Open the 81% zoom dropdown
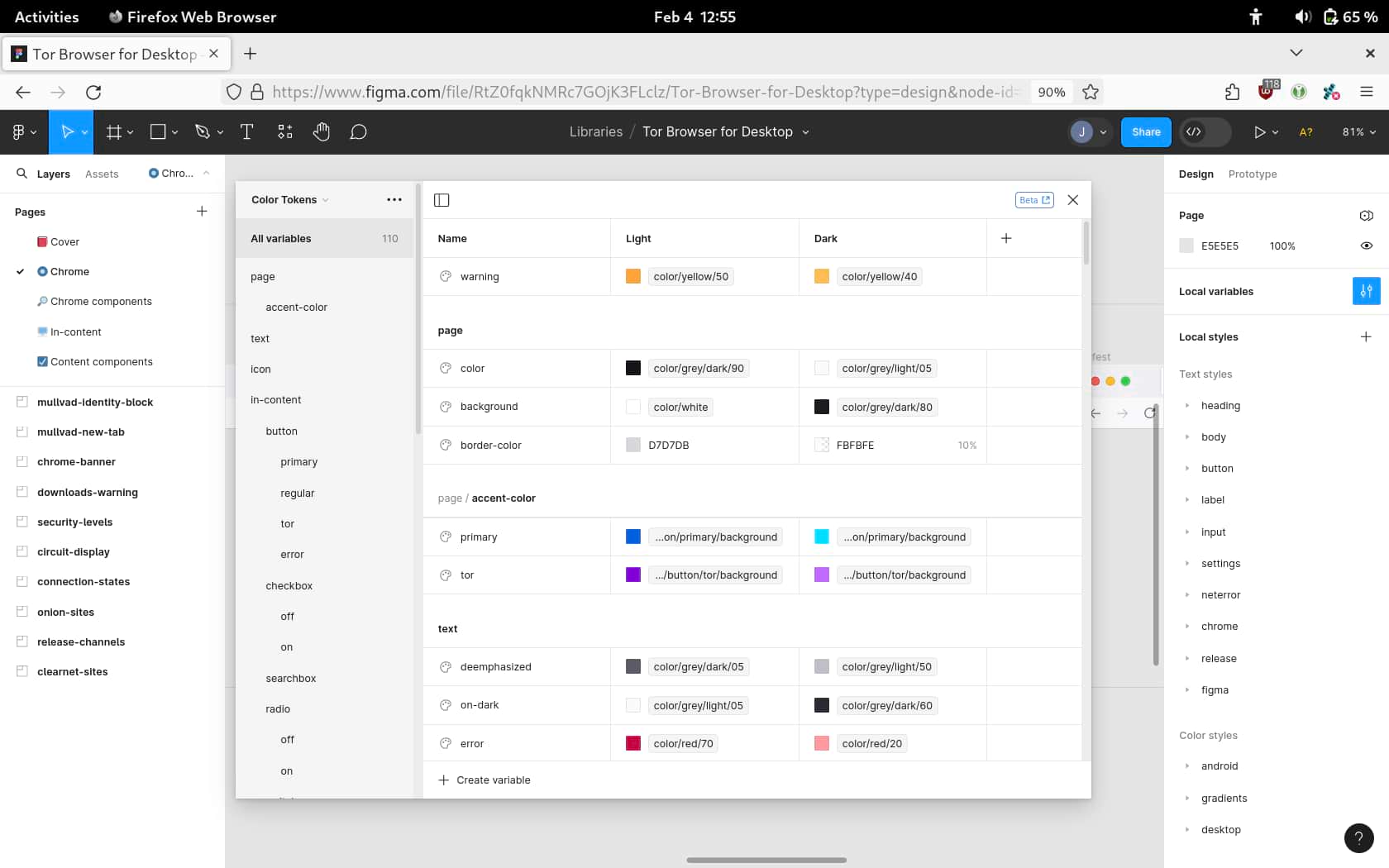The width and height of the screenshot is (1389, 868). [1359, 132]
